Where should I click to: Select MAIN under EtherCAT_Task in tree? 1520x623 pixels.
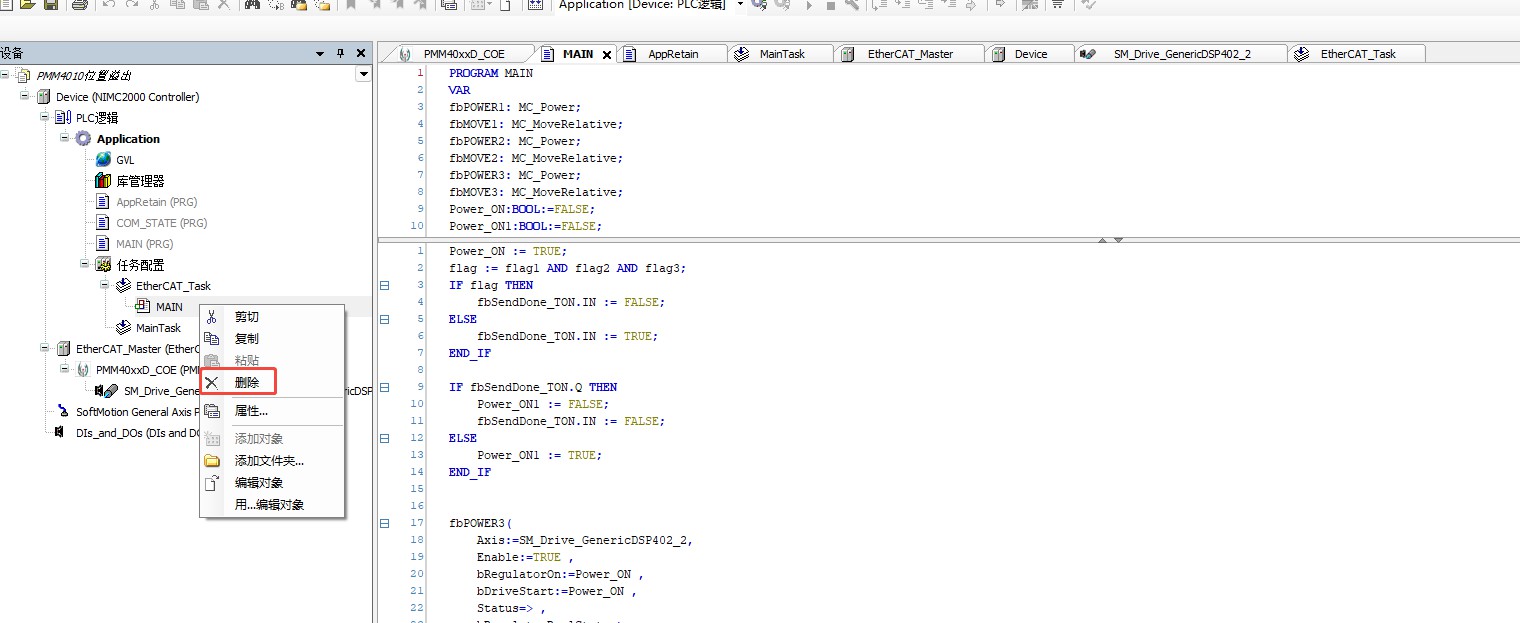169,307
